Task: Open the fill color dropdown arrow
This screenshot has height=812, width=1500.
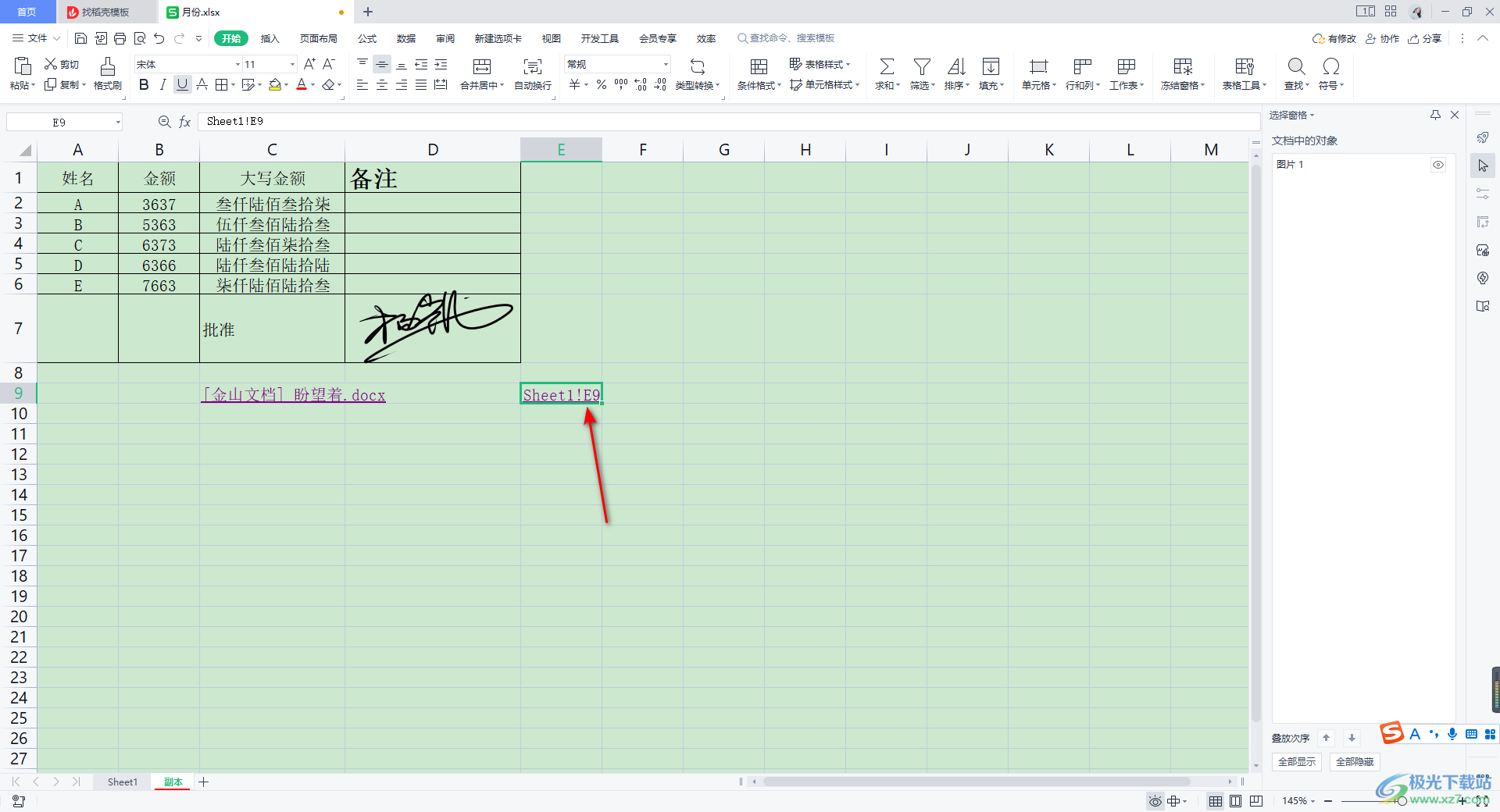Action: coord(287,85)
